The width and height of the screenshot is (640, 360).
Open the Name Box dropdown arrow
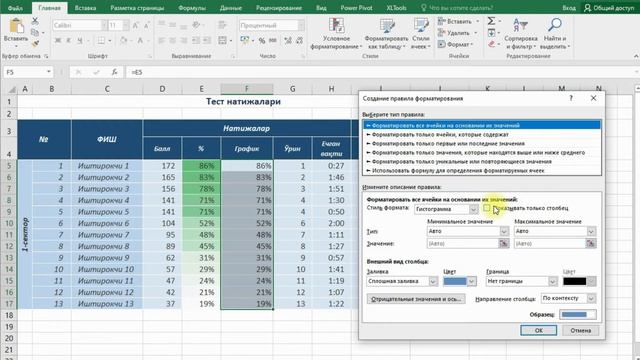click(49, 72)
